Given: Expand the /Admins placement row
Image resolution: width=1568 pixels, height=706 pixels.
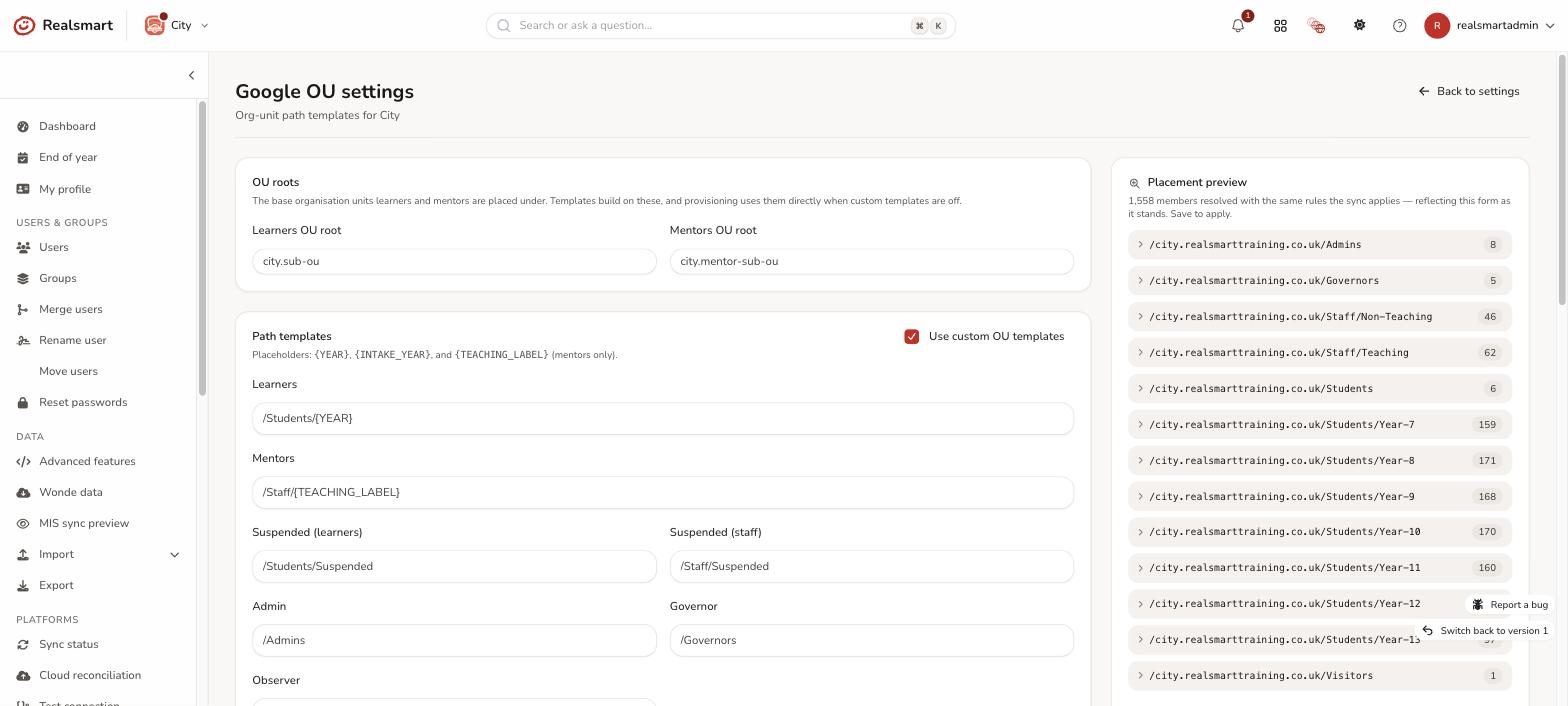Looking at the screenshot, I should click(x=1320, y=245).
